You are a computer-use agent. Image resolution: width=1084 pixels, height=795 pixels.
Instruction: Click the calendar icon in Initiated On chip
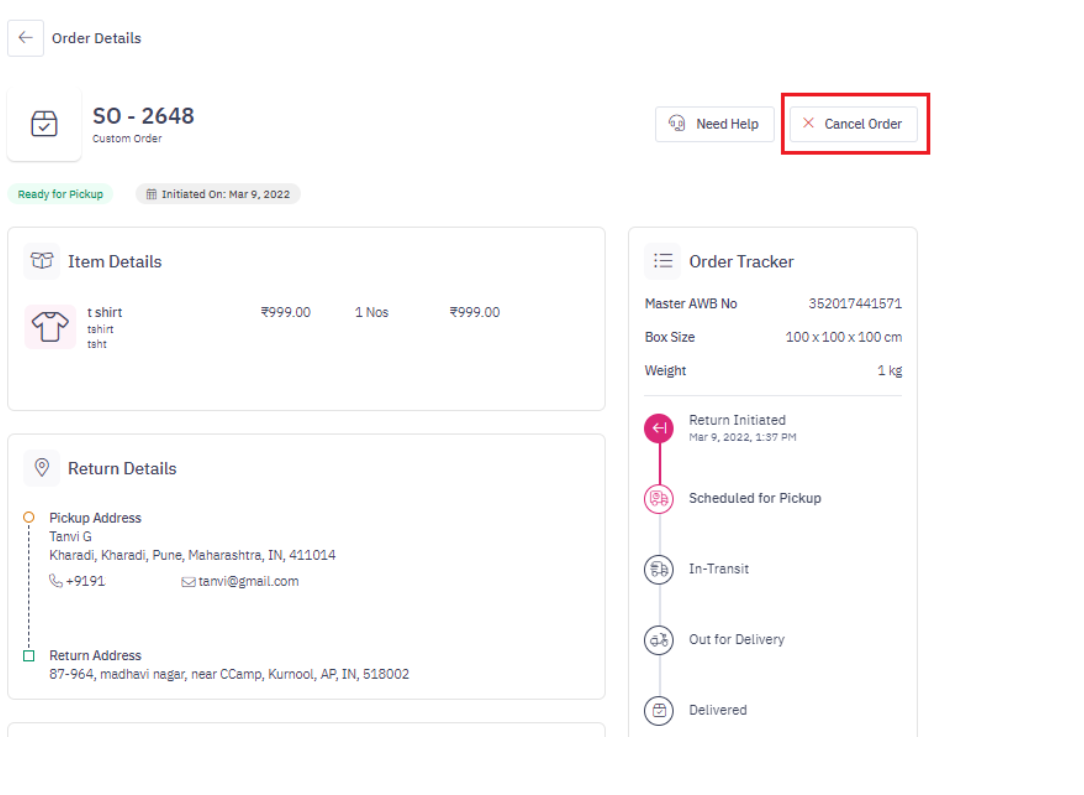pyautogui.click(x=151, y=194)
